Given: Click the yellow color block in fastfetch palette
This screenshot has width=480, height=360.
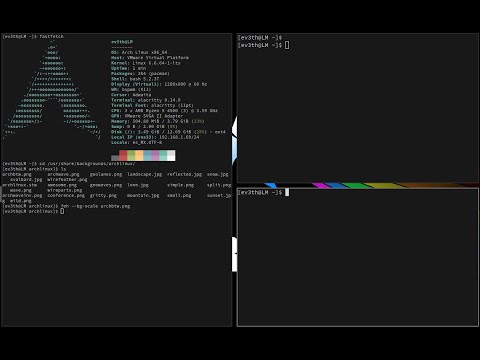Looking at the screenshot, I should [139, 155].
